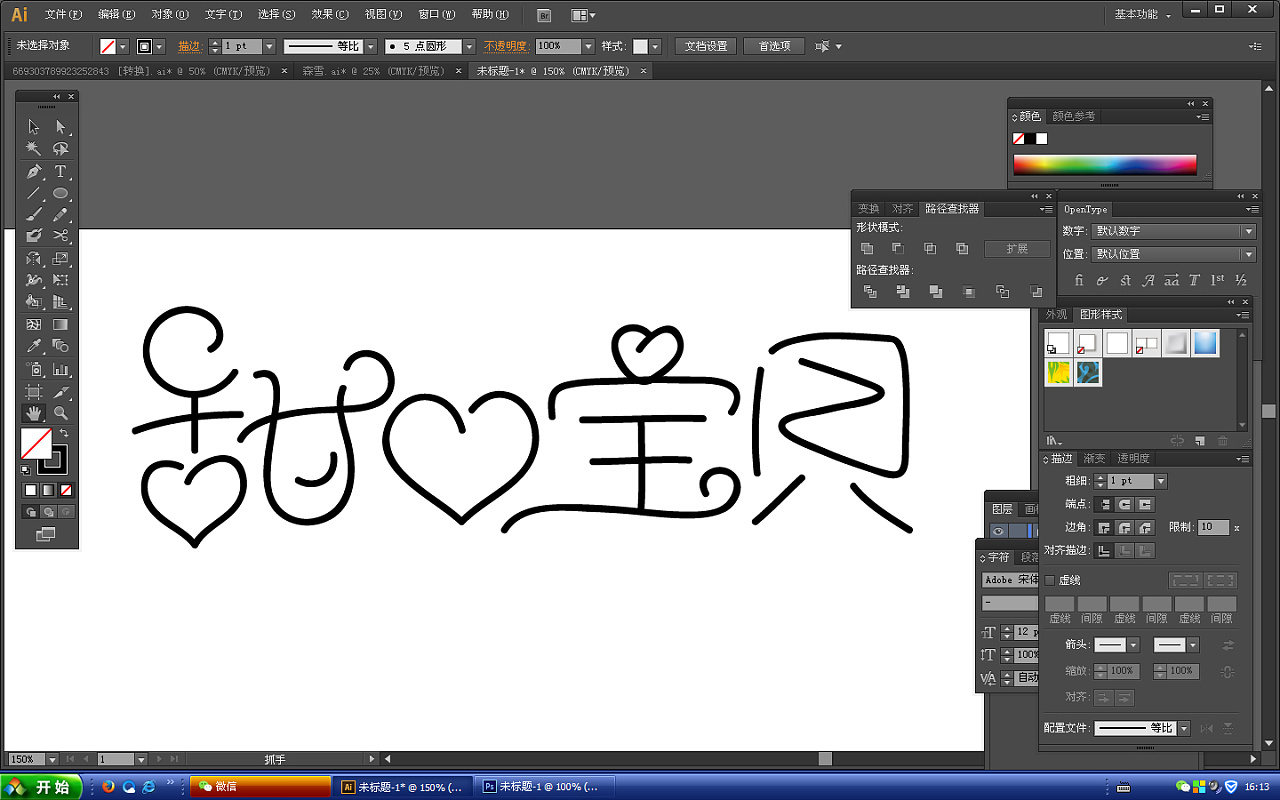Click the ordinals 1st OpenType icon
The image size is (1280, 800).
(x=1217, y=281)
